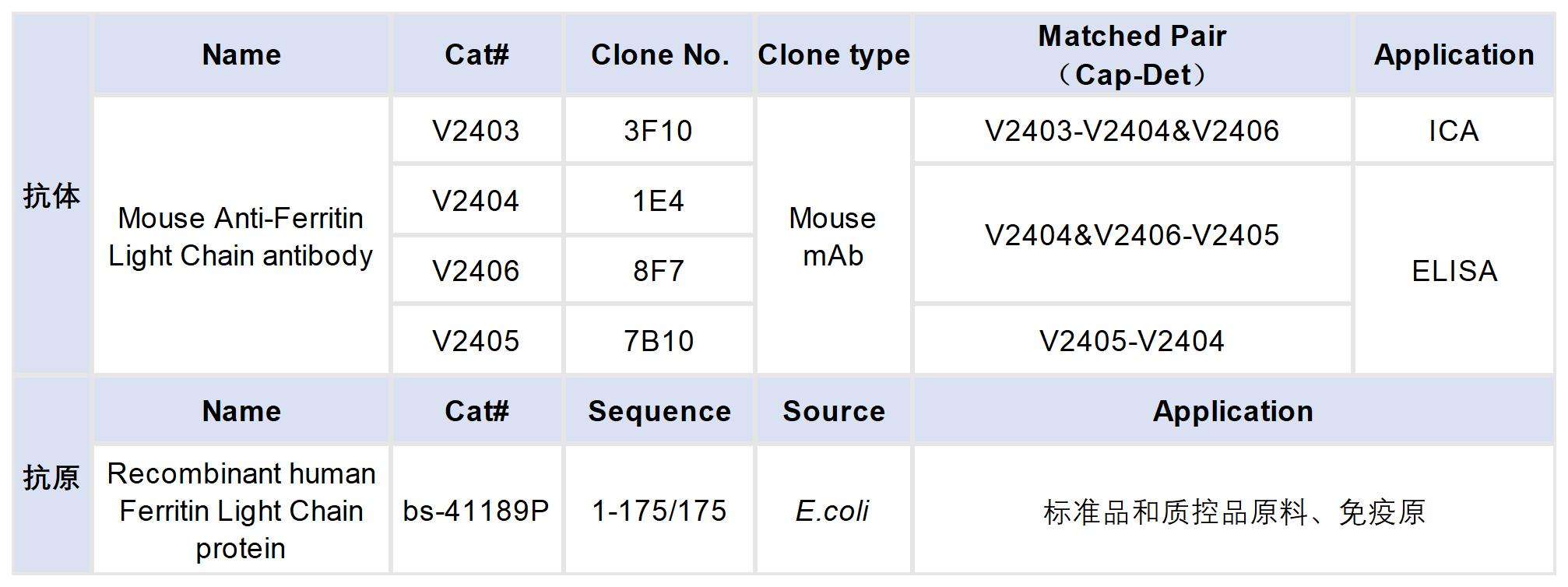
Task: Click the V2406 catalog number cell
Action: pyautogui.click(x=476, y=271)
